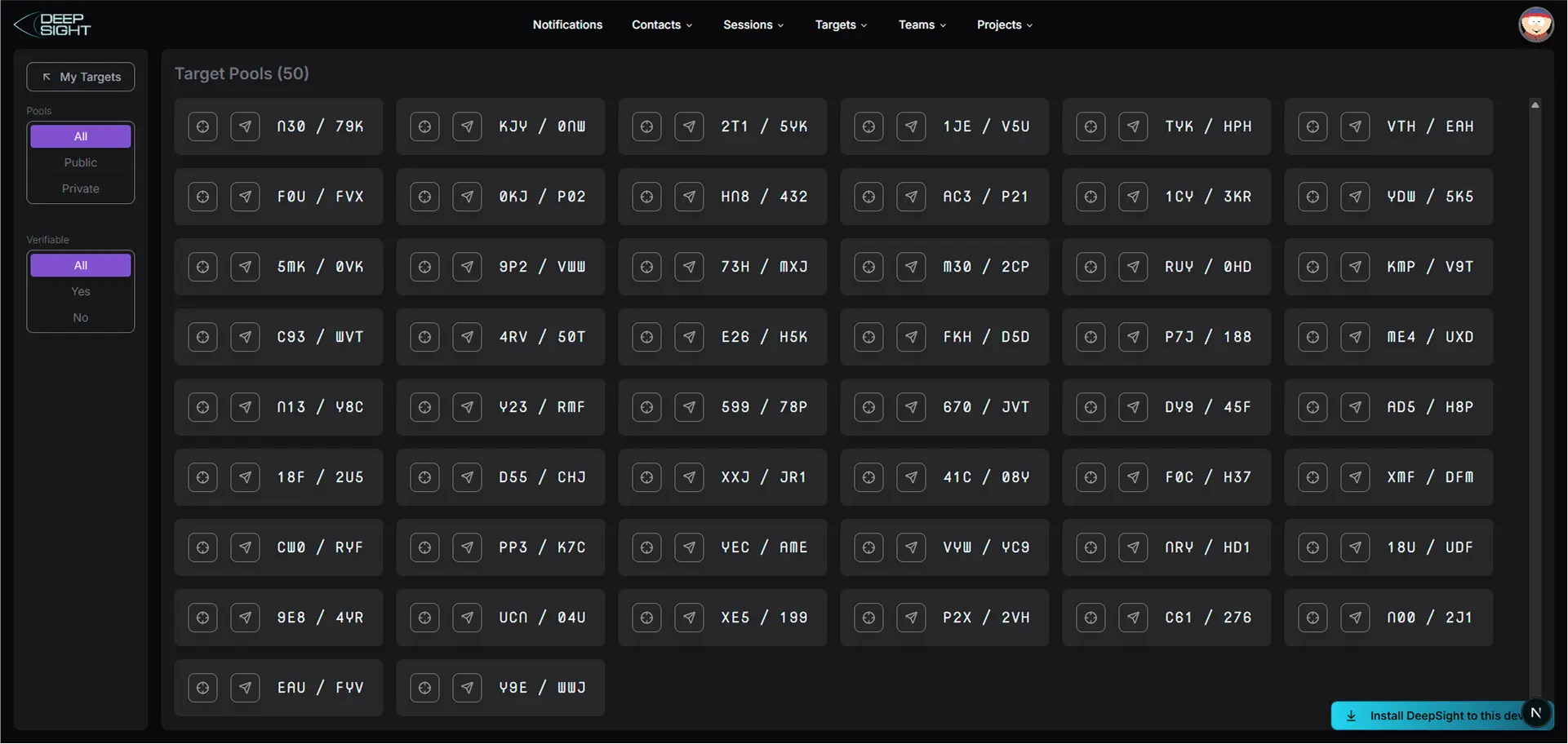Select pool text 4RV / 50T
Image resolution: width=1568 pixels, height=744 pixels.
coord(543,337)
